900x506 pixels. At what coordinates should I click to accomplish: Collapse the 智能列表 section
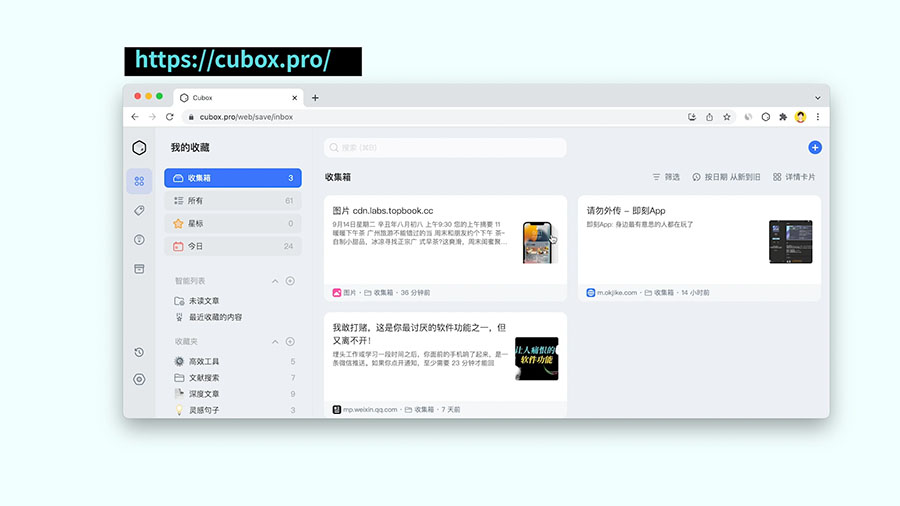(x=275, y=281)
